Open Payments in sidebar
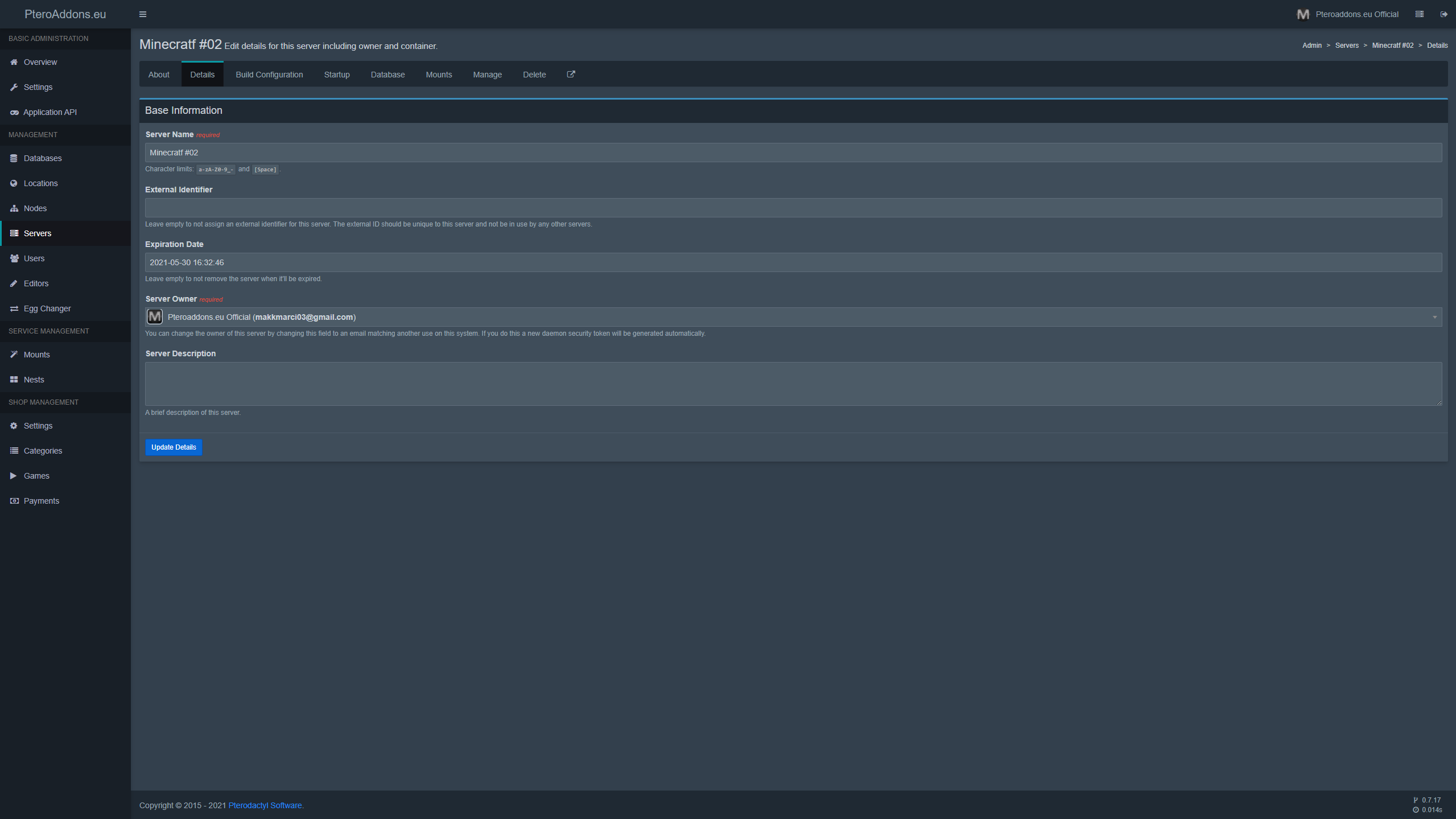Image resolution: width=1456 pixels, height=819 pixels. (x=41, y=501)
